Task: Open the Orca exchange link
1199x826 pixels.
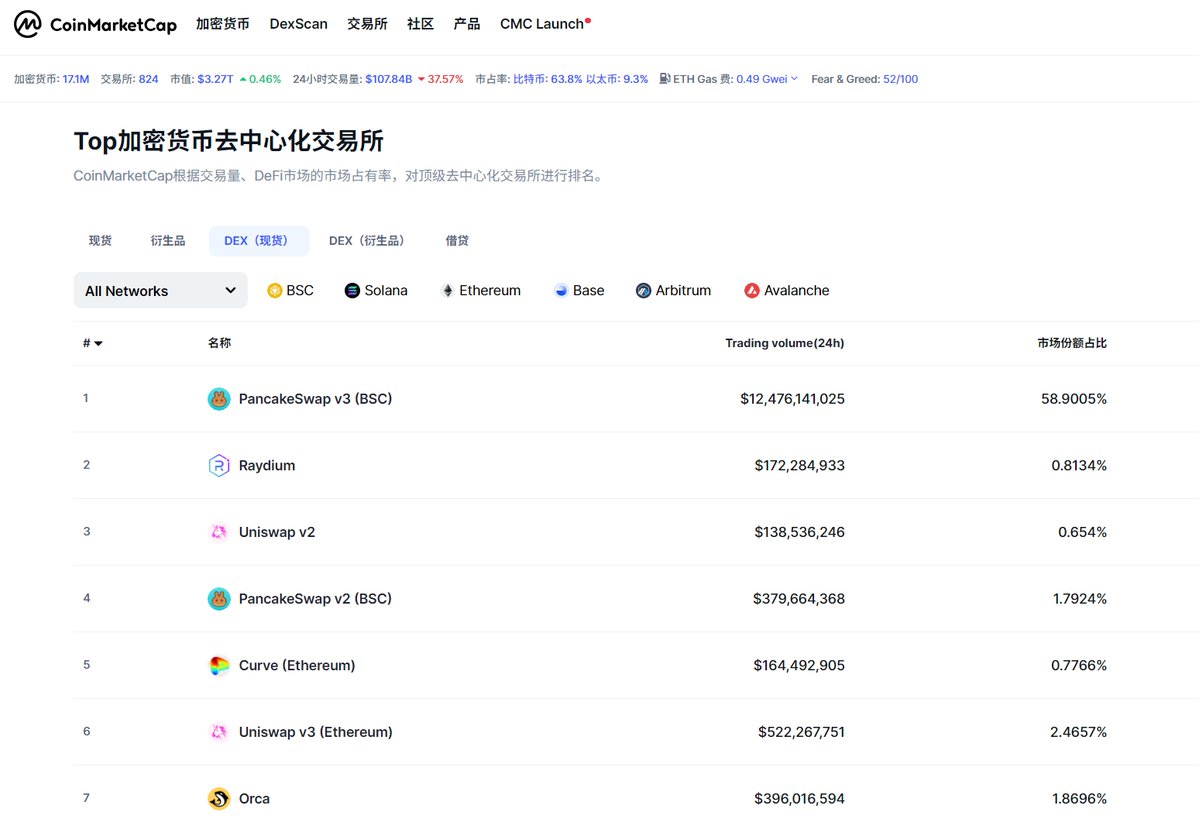Action: point(254,798)
